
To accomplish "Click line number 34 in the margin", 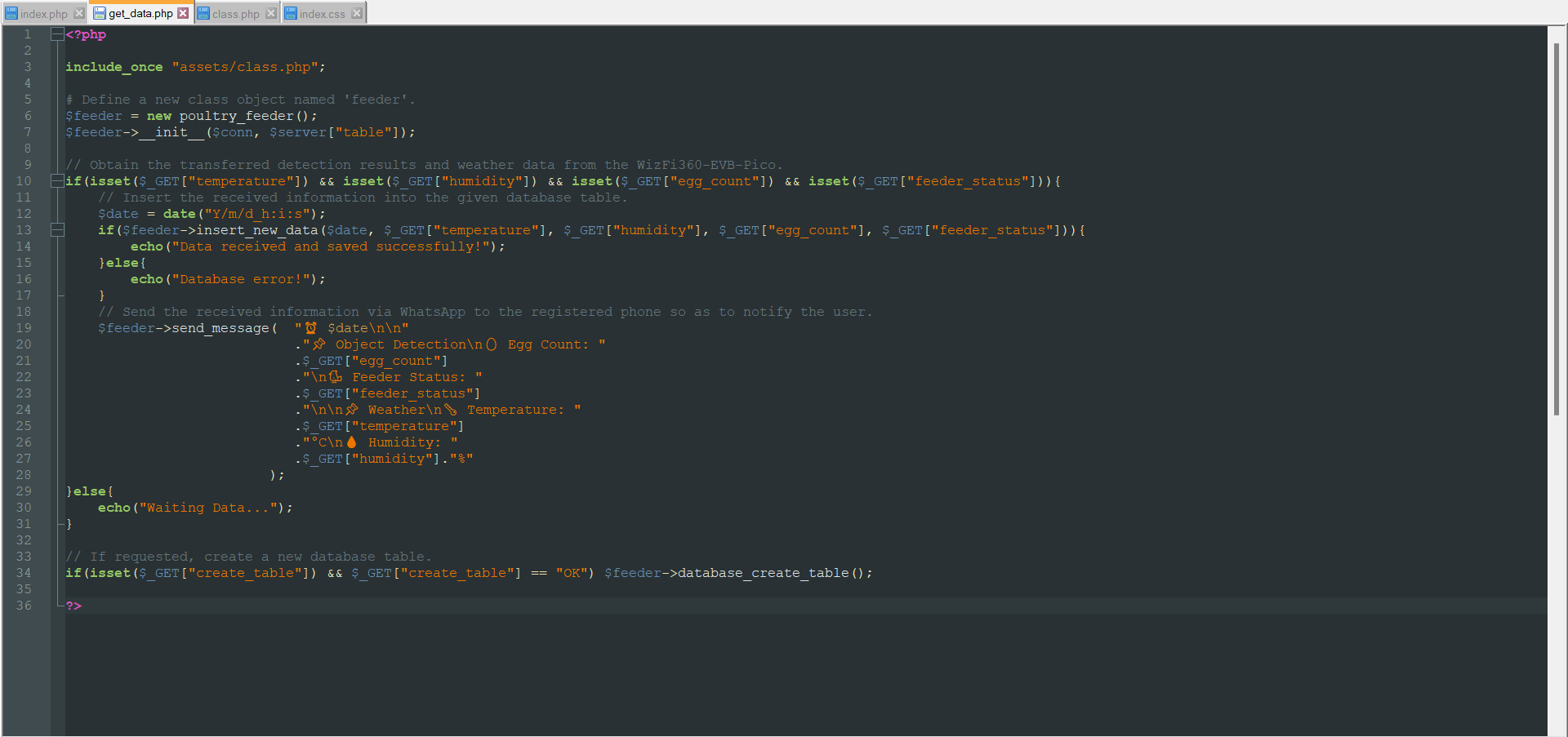I will pos(24,573).
